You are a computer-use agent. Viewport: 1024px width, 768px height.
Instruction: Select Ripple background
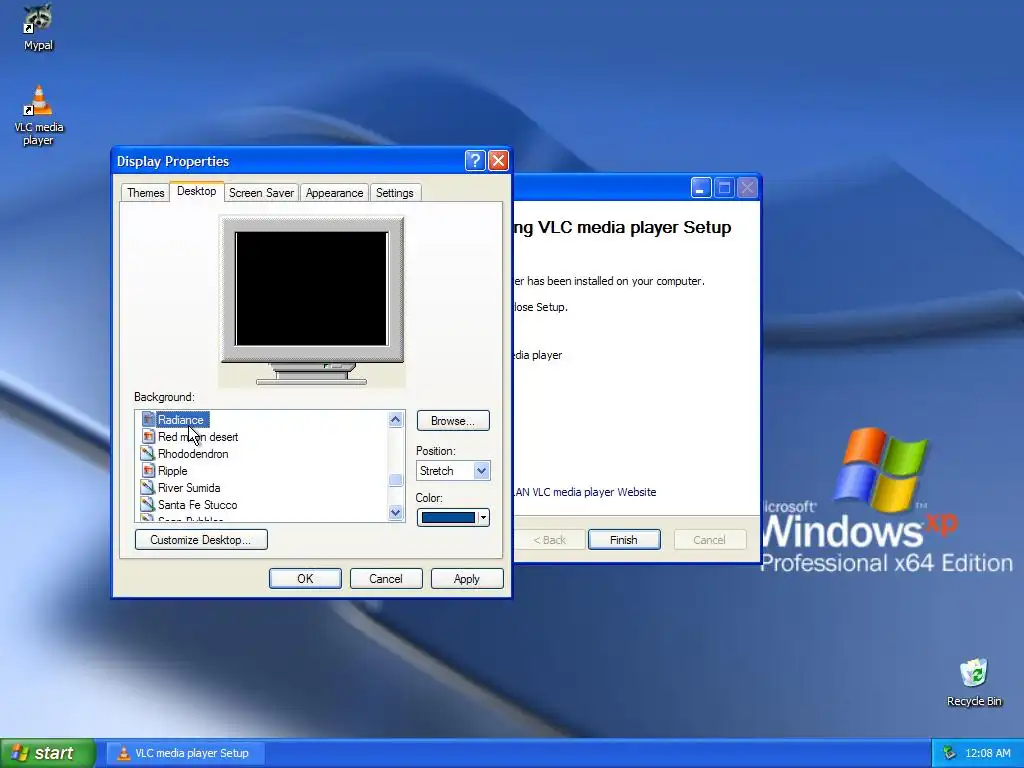(172, 470)
